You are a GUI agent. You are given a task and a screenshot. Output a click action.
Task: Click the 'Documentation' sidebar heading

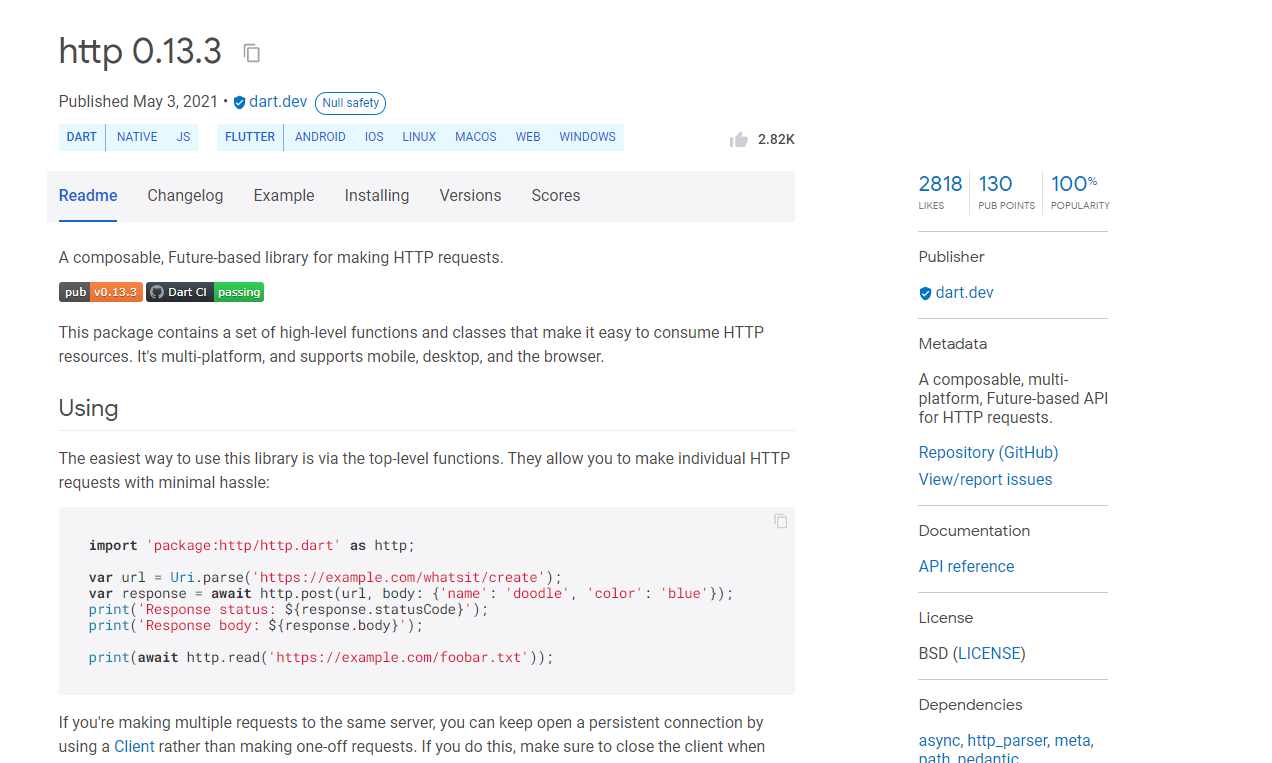(x=974, y=531)
